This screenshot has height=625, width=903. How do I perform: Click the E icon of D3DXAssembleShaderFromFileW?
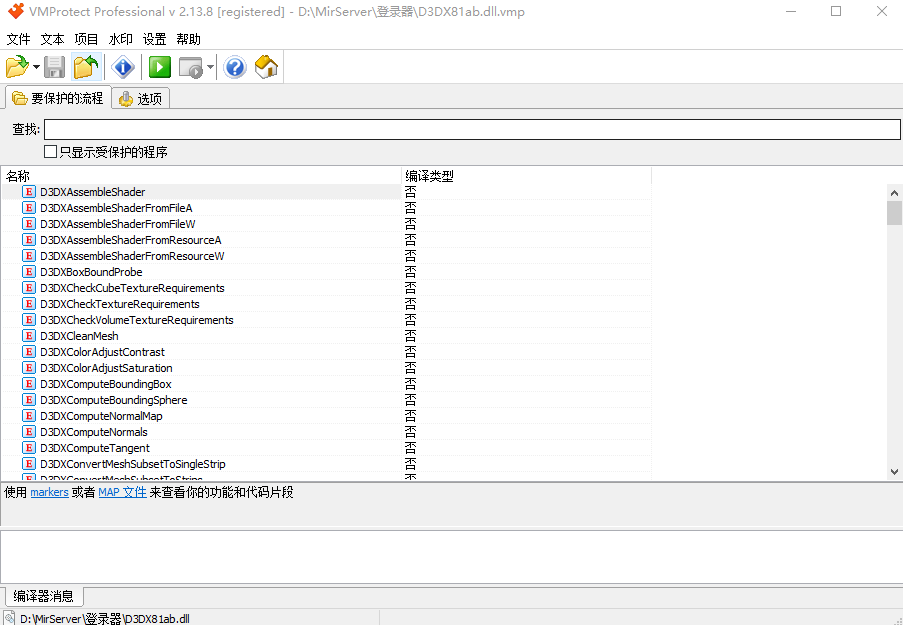29,224
